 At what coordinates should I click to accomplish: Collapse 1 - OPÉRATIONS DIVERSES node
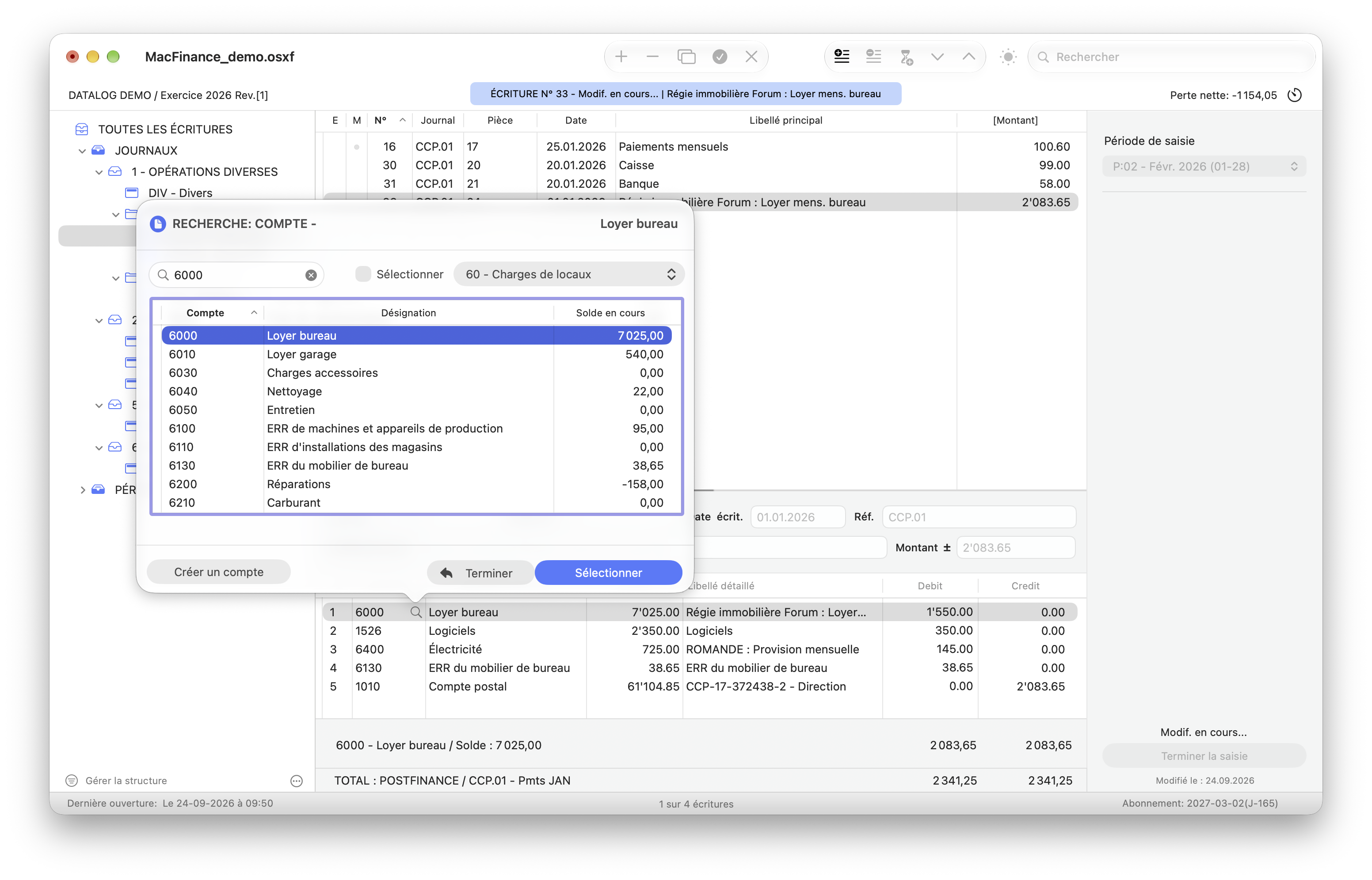pyautogui.click(x=98, y=172)
